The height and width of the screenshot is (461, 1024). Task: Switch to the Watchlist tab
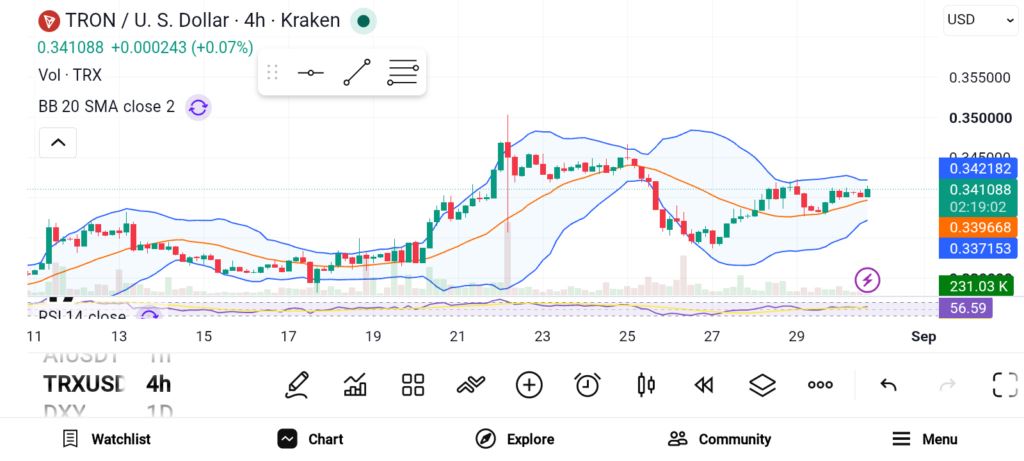(x=106, y=439)
